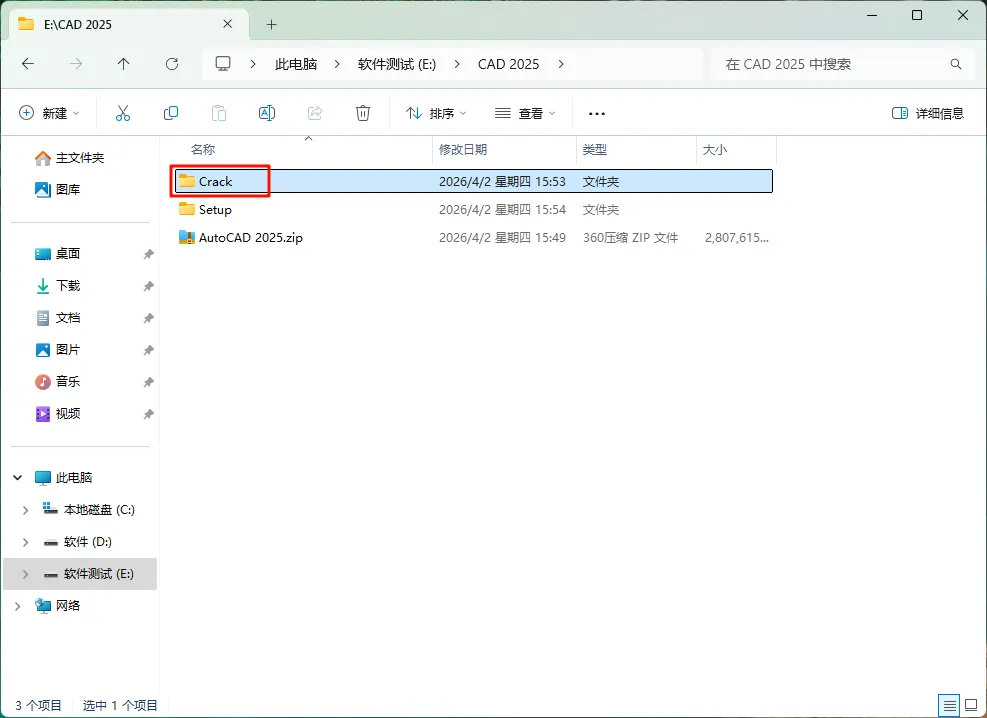Expand chevron after CAD 2025 breadcrumb
The height and width of the screenshot is (718, 987).
(561, 64)
